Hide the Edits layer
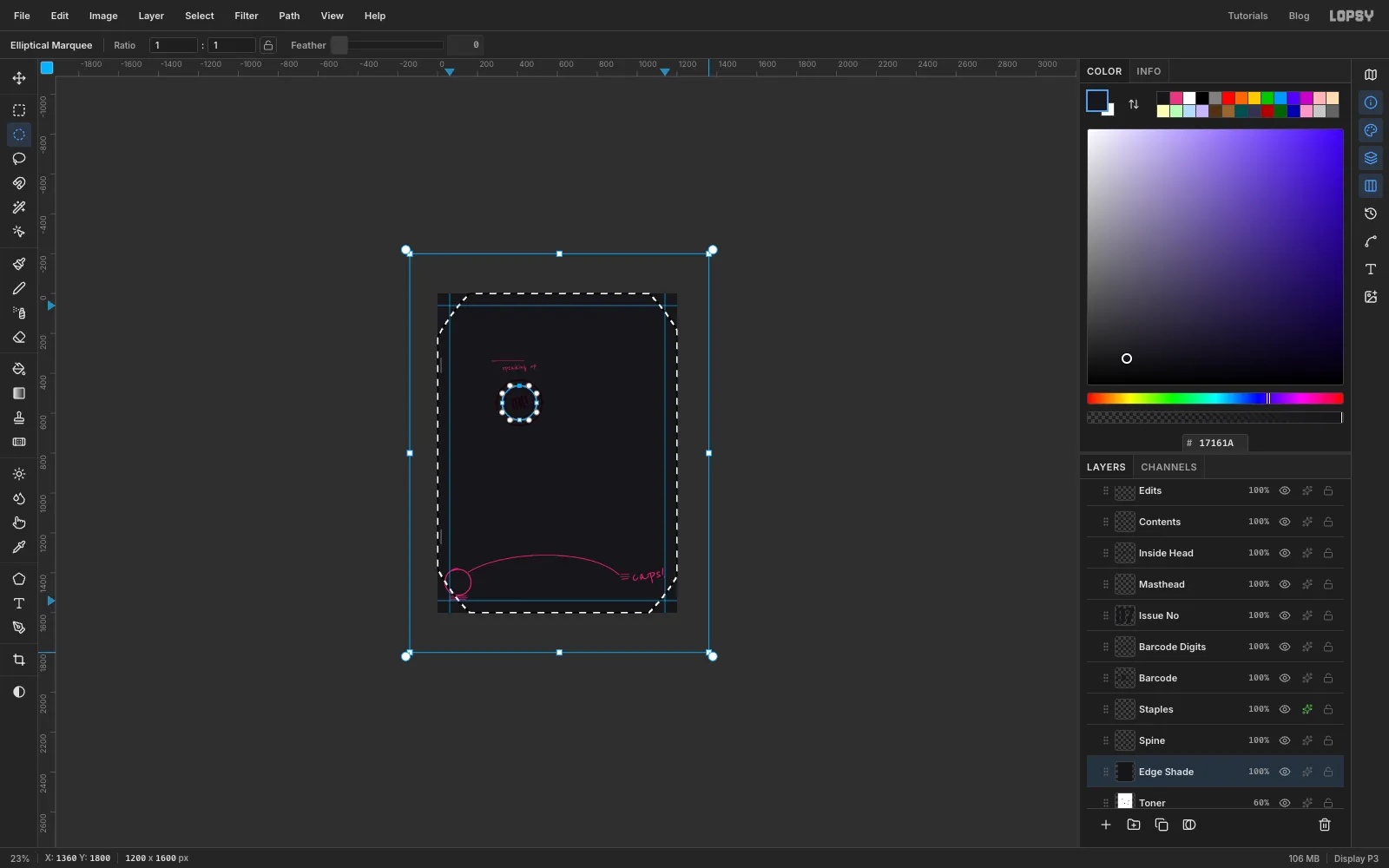This screenshot has height=868, width=1389. pos(1285,490)
